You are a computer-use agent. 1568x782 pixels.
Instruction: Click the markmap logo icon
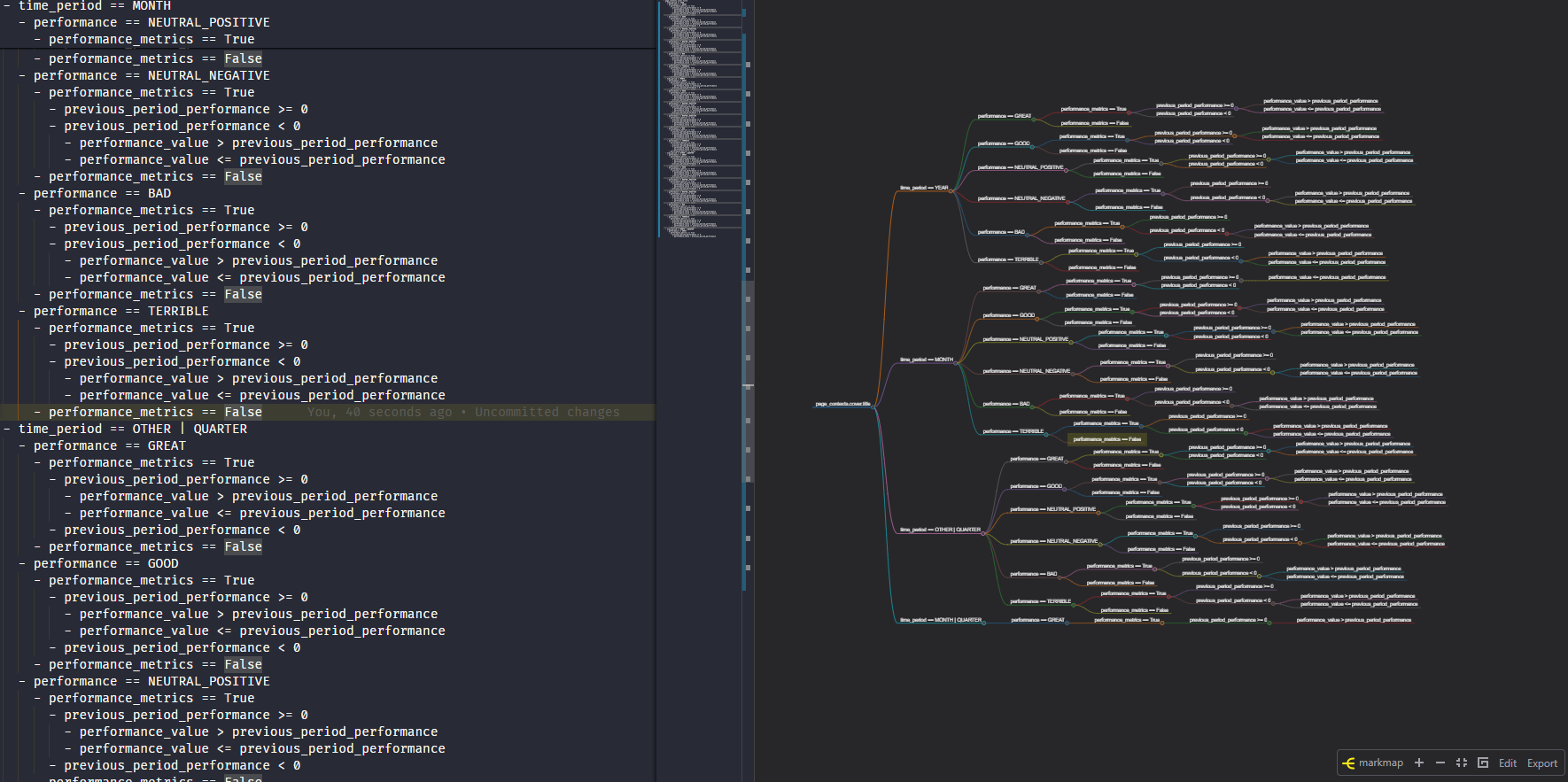(1349, 763)
